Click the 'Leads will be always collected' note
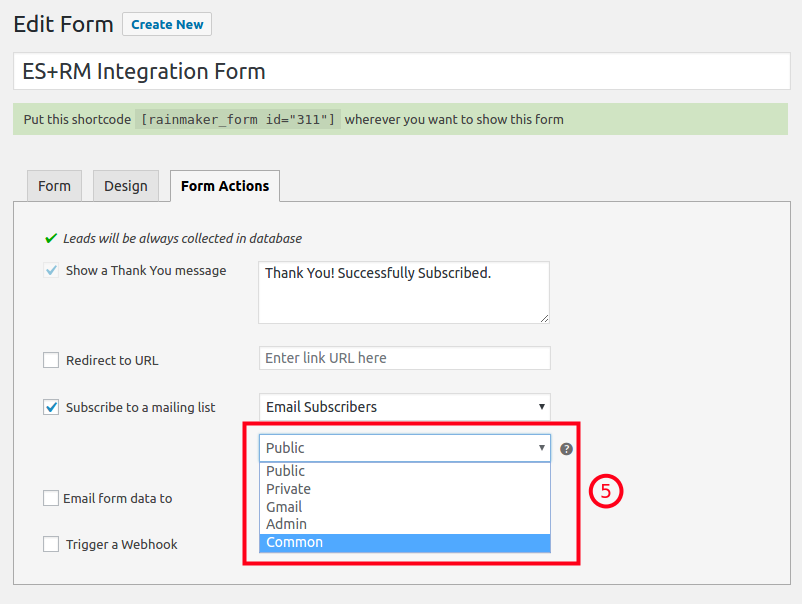 [182, 238]
